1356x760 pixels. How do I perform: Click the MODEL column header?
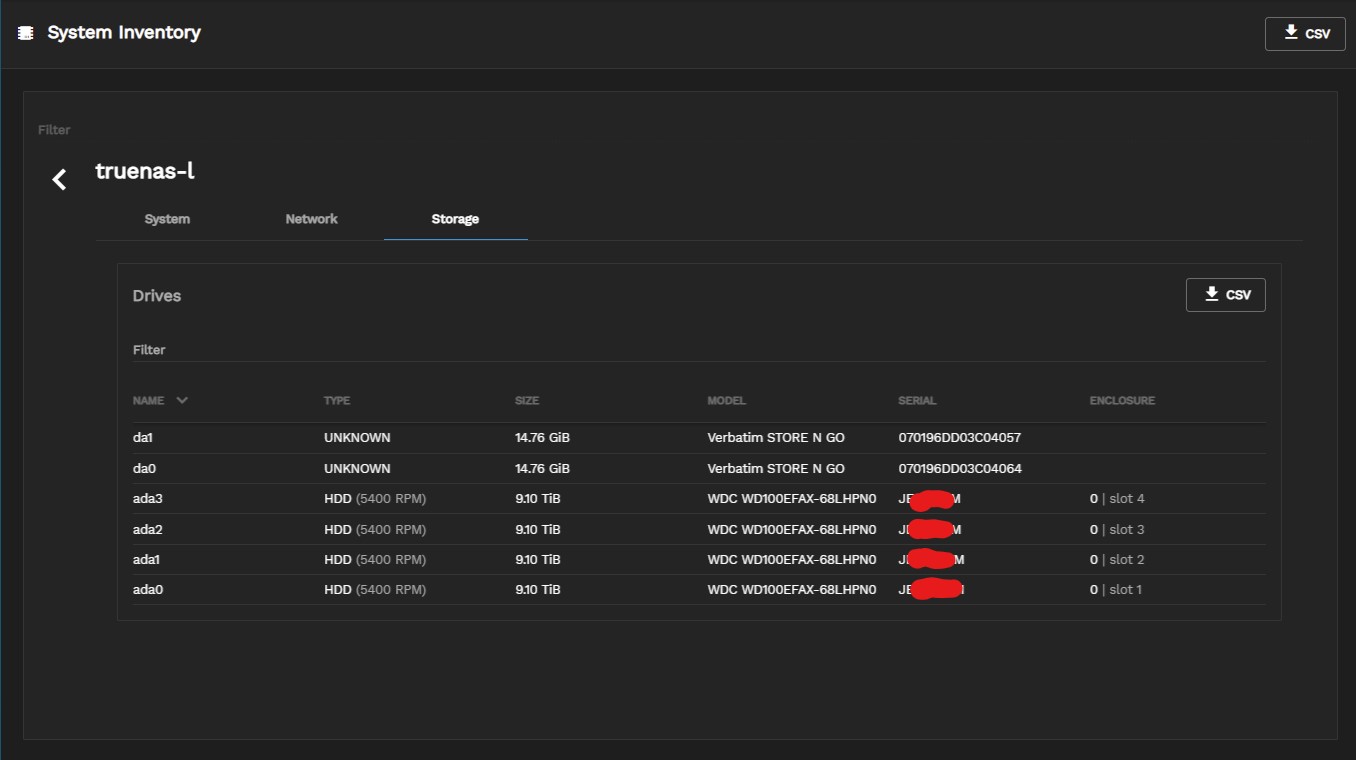(x=727, y=401)
